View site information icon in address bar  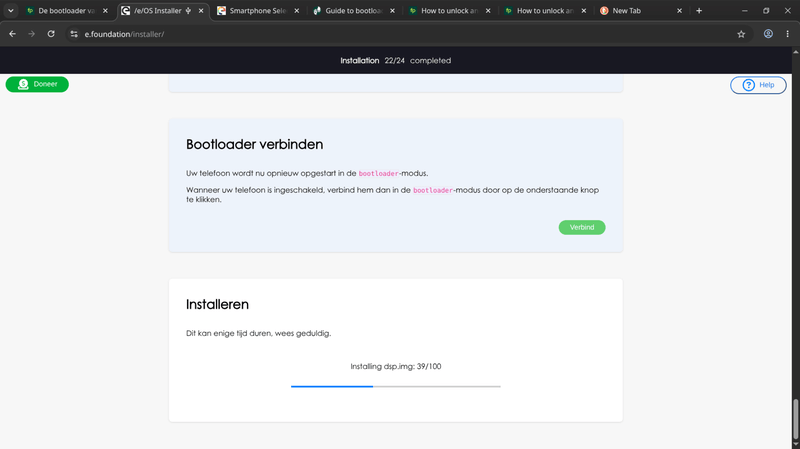tap(74, 34)
